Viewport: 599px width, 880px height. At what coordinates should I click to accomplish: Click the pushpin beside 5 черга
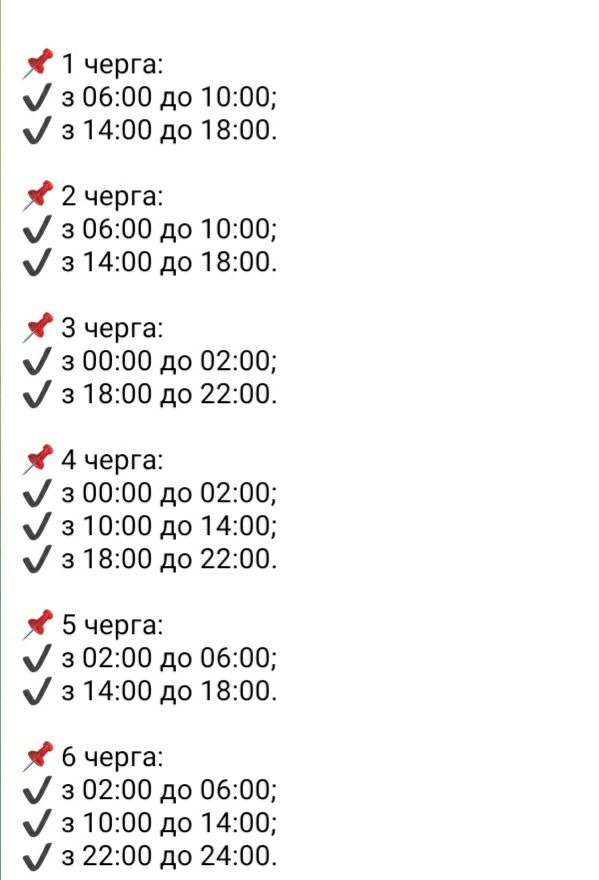38,625
